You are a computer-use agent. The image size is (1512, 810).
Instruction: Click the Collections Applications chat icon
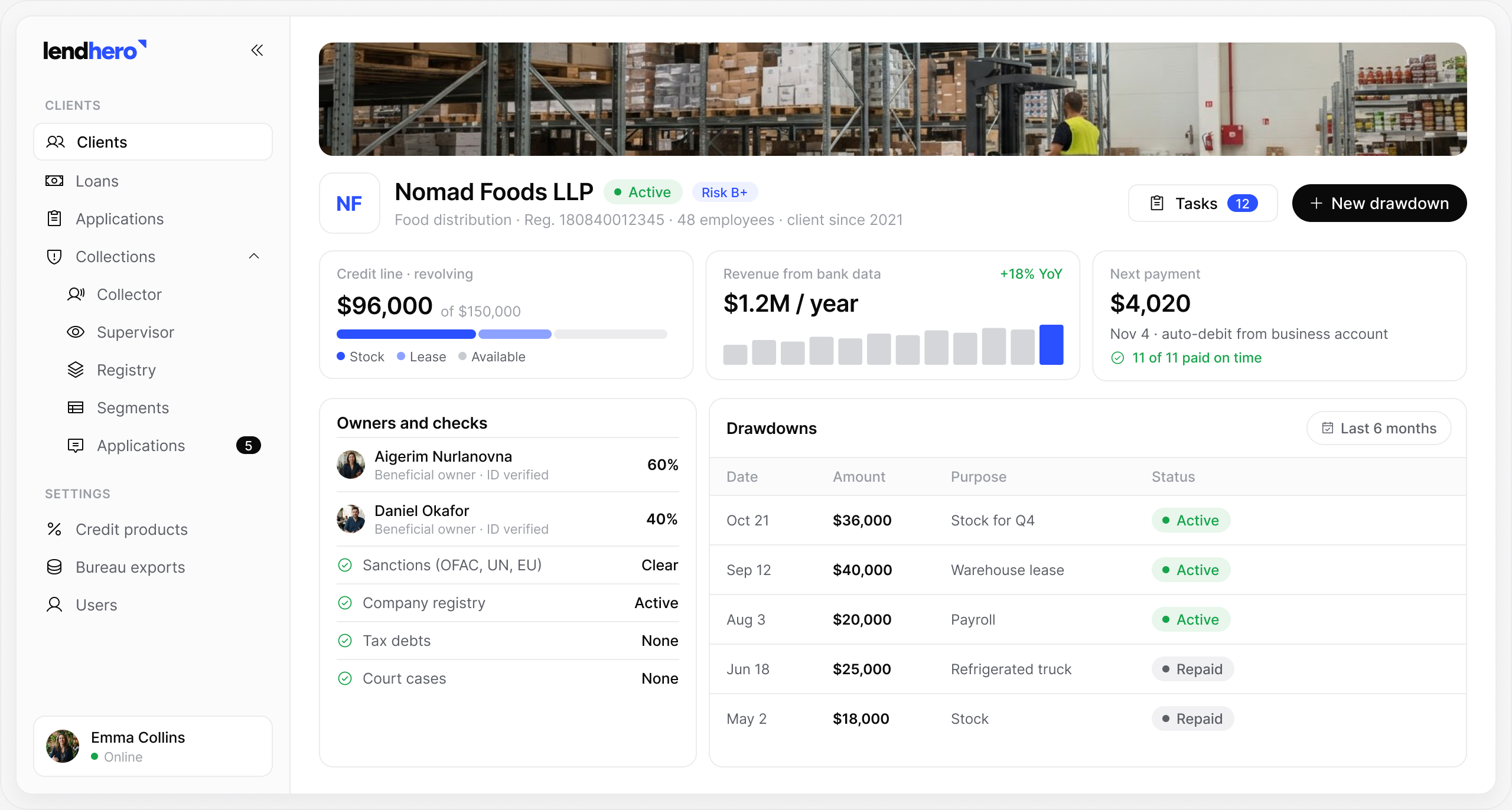tap(76, 445)
